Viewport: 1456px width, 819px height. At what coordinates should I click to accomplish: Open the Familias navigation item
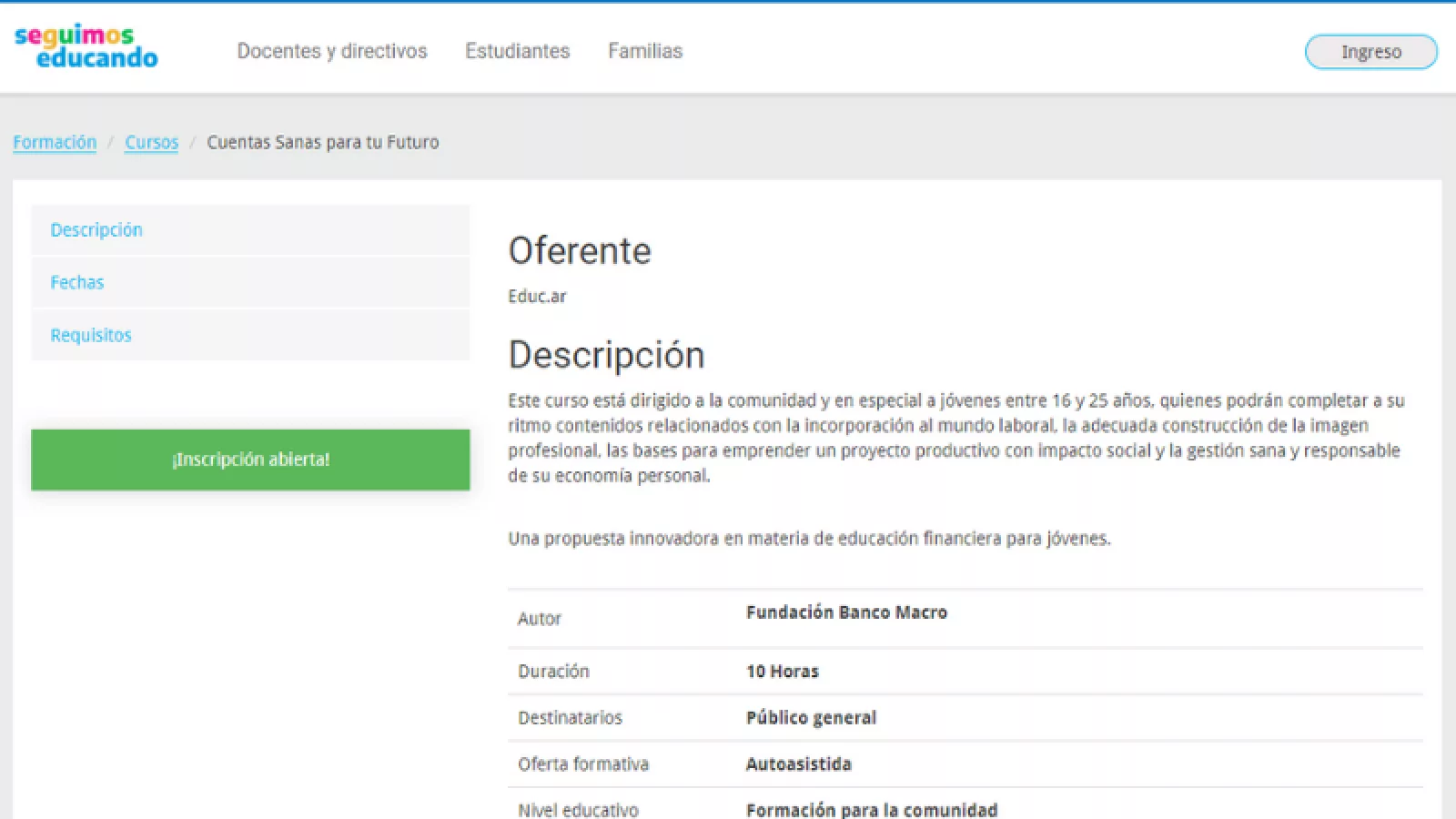(x=644, y=51)
